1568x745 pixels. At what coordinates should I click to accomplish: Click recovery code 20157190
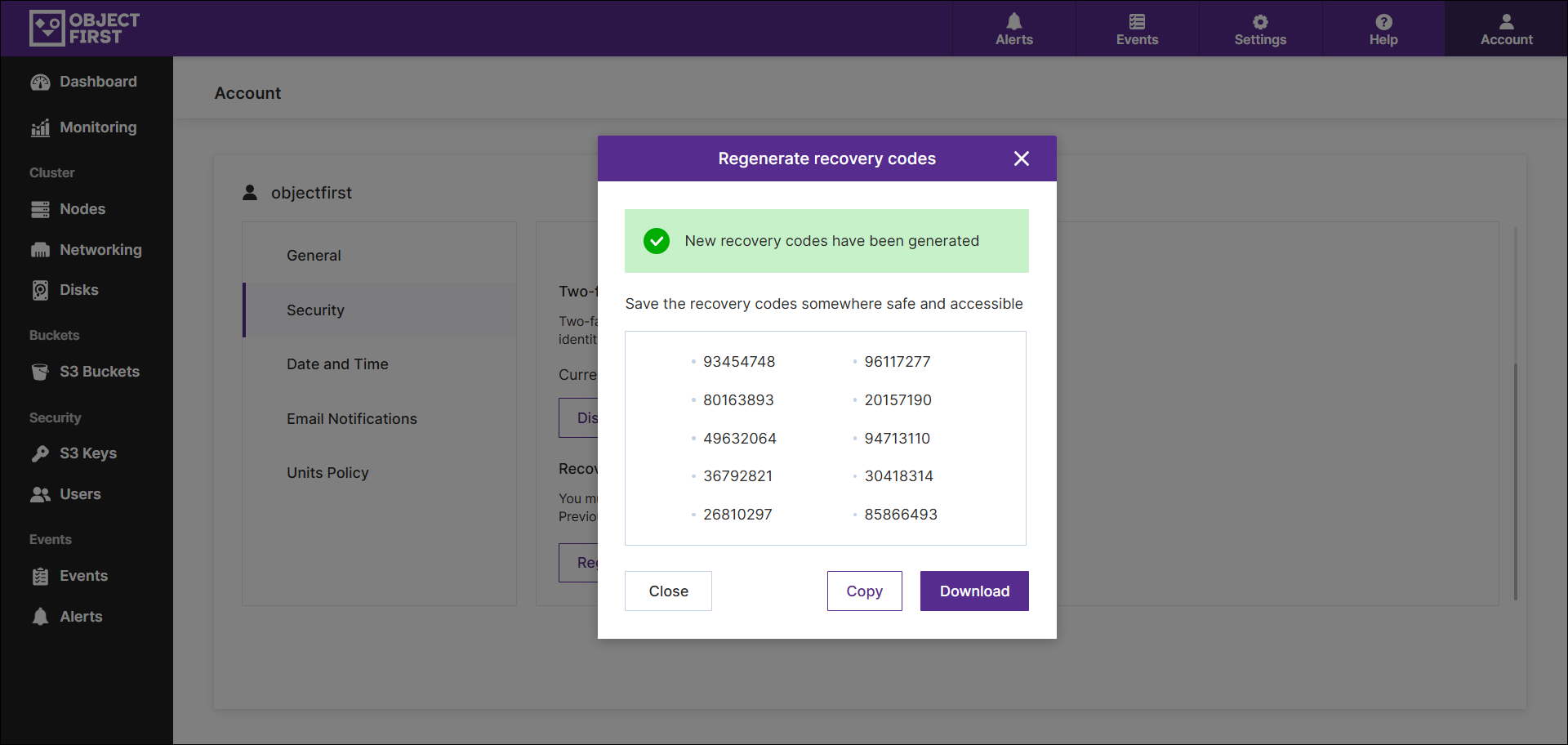point(898,400)
